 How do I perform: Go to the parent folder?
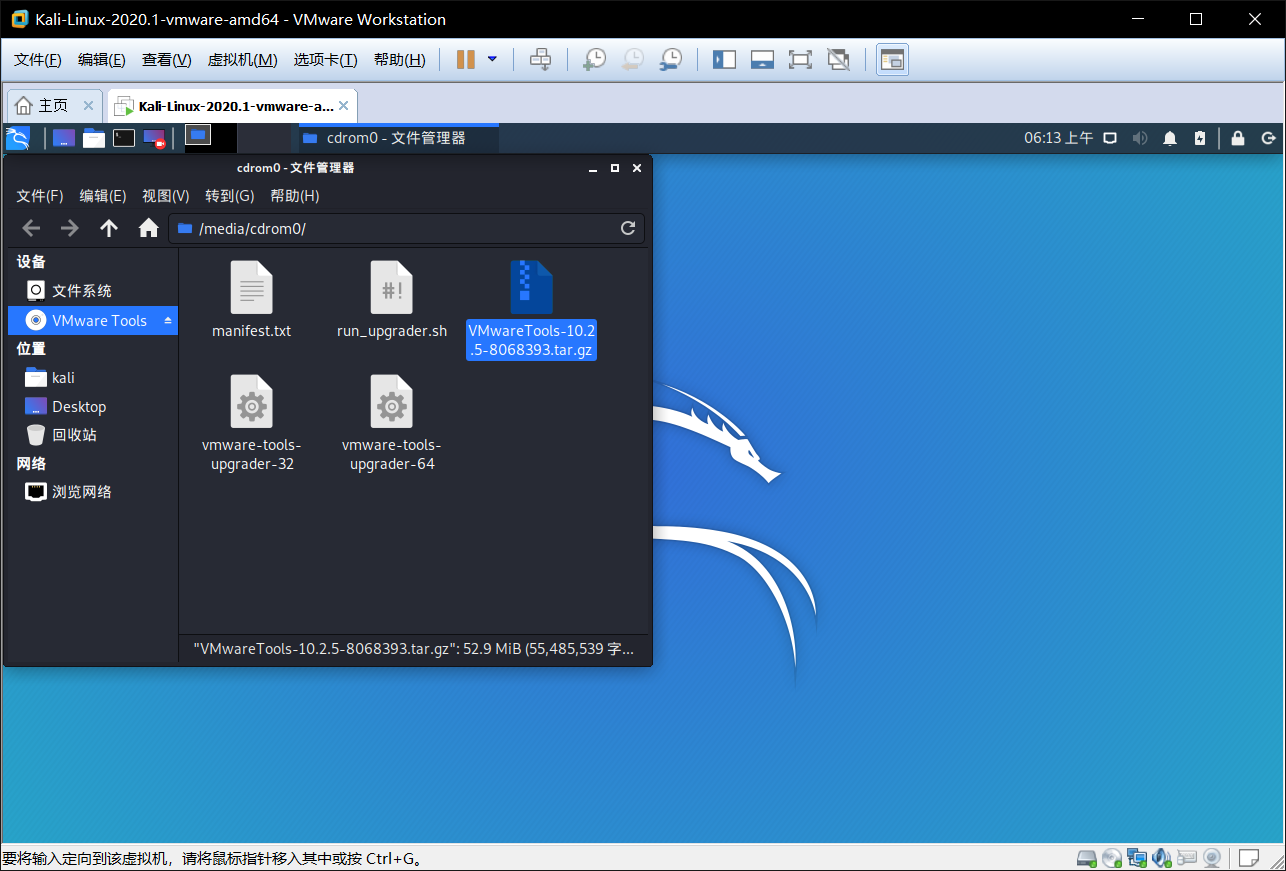tap(109, 228)
